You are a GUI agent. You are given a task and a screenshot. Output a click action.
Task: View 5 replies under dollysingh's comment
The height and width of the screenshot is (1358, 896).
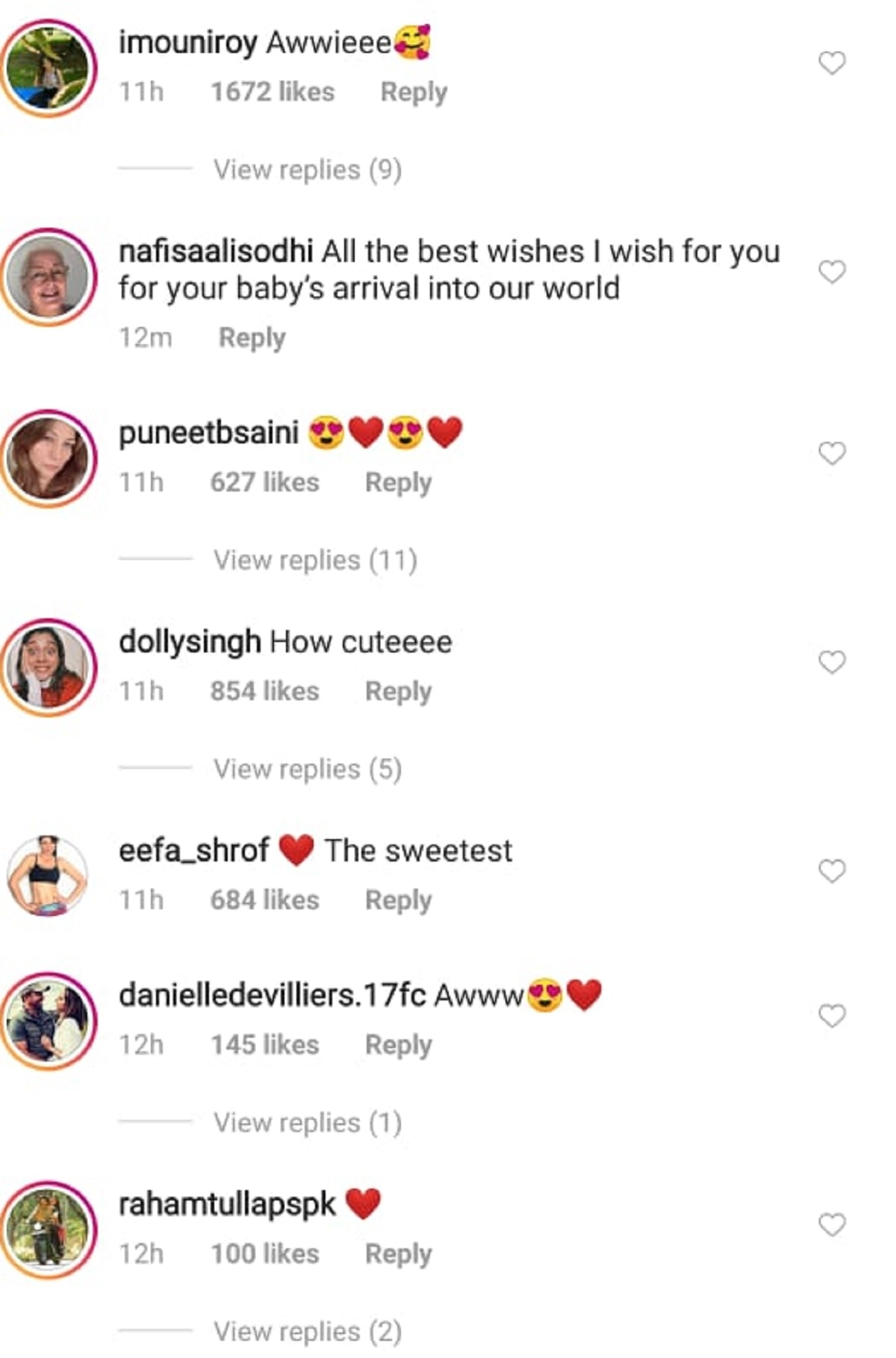[307, 769]
